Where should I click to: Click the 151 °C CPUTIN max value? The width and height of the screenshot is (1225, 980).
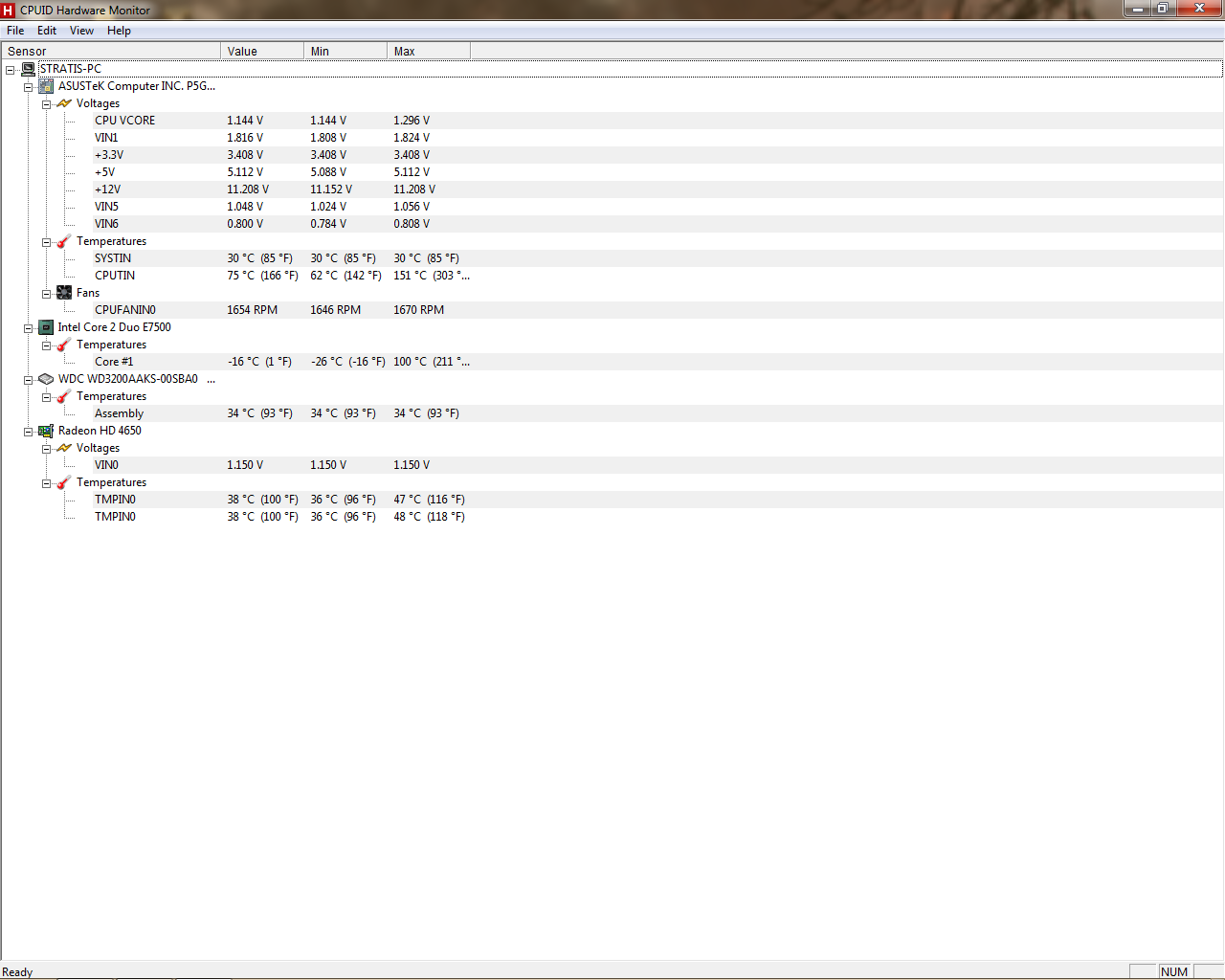432,276
